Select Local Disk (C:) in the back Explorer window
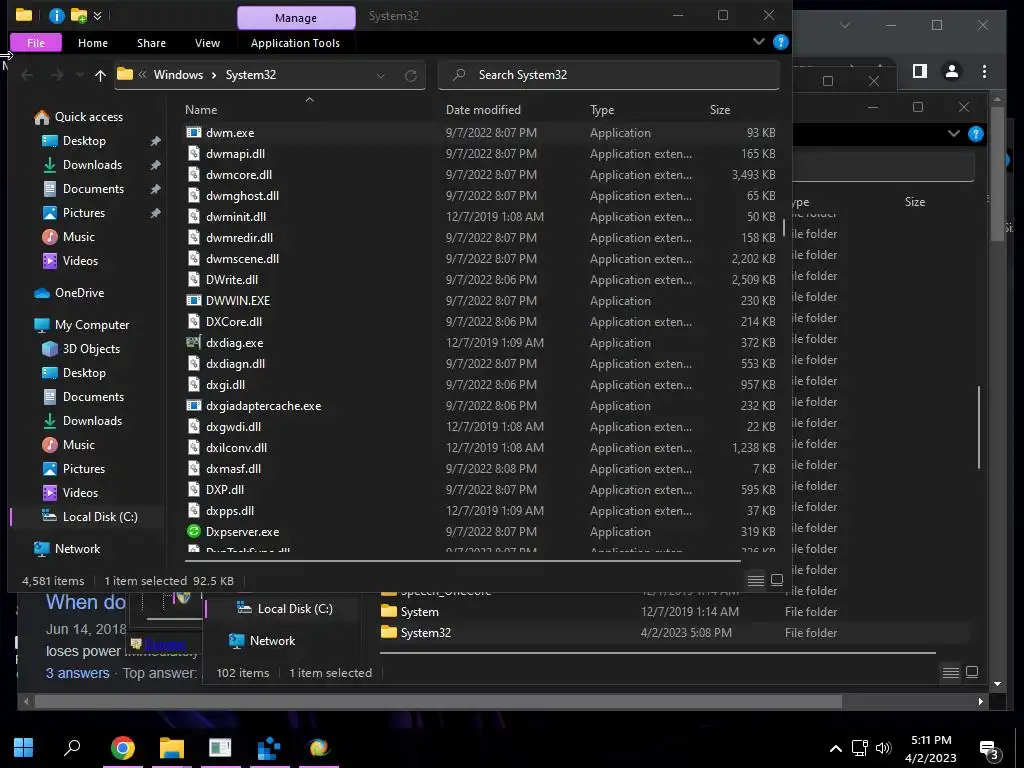This screenshot has height=768, width=1024. 295,609
